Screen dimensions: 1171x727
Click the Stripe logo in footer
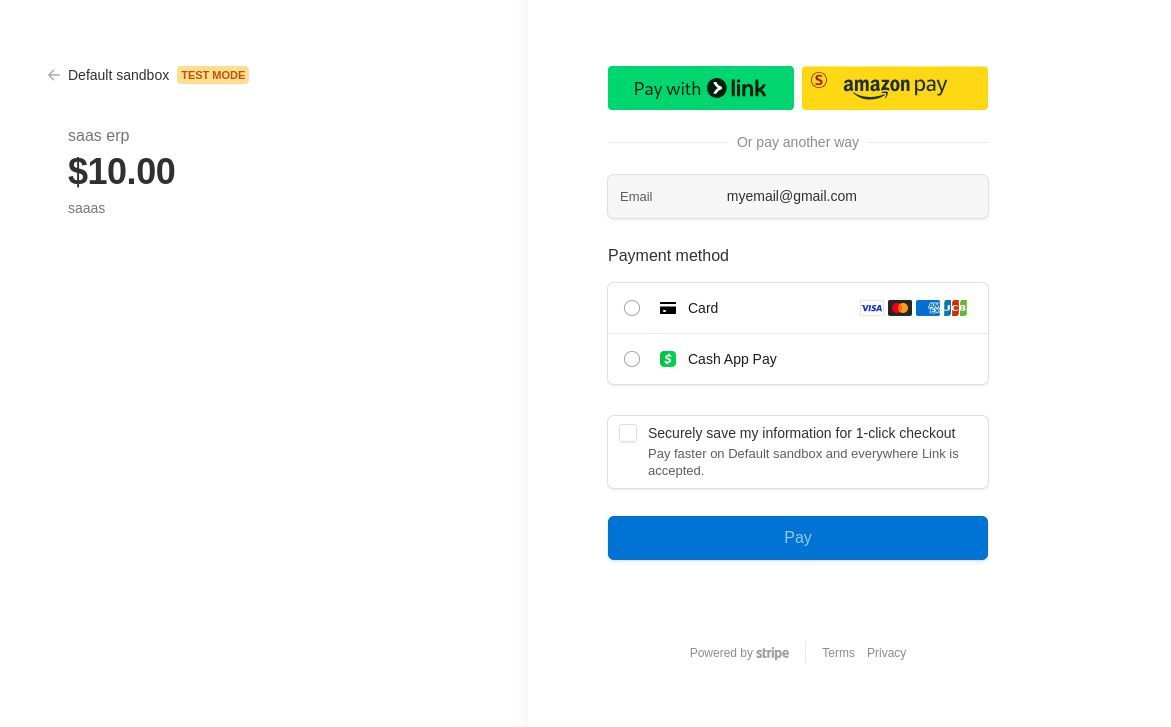pos(772,653)
